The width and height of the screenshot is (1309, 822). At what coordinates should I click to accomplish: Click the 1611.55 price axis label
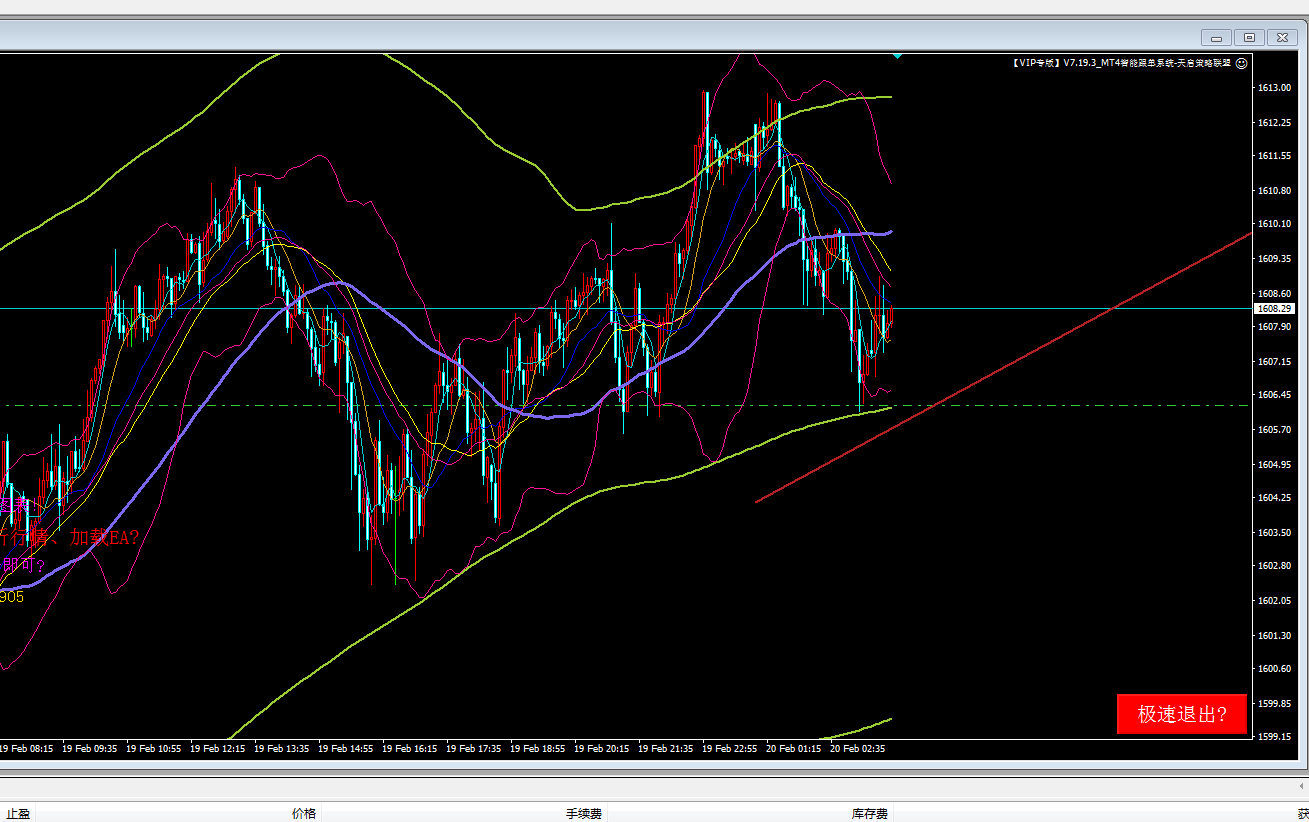(x=1273, y=156)
